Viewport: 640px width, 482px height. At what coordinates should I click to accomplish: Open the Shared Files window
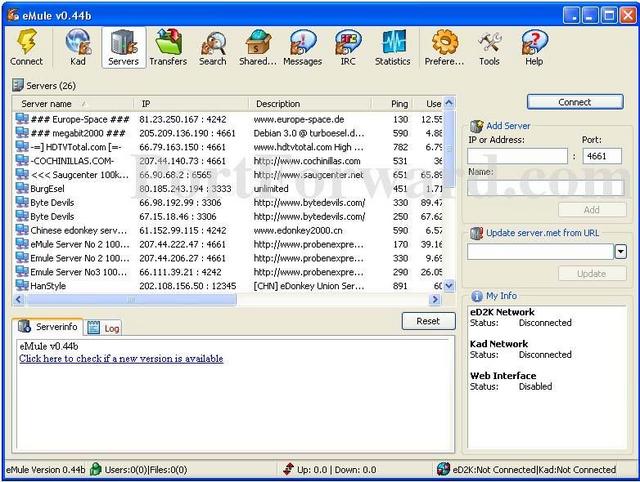pyautogui.click(x=258, y=47)
